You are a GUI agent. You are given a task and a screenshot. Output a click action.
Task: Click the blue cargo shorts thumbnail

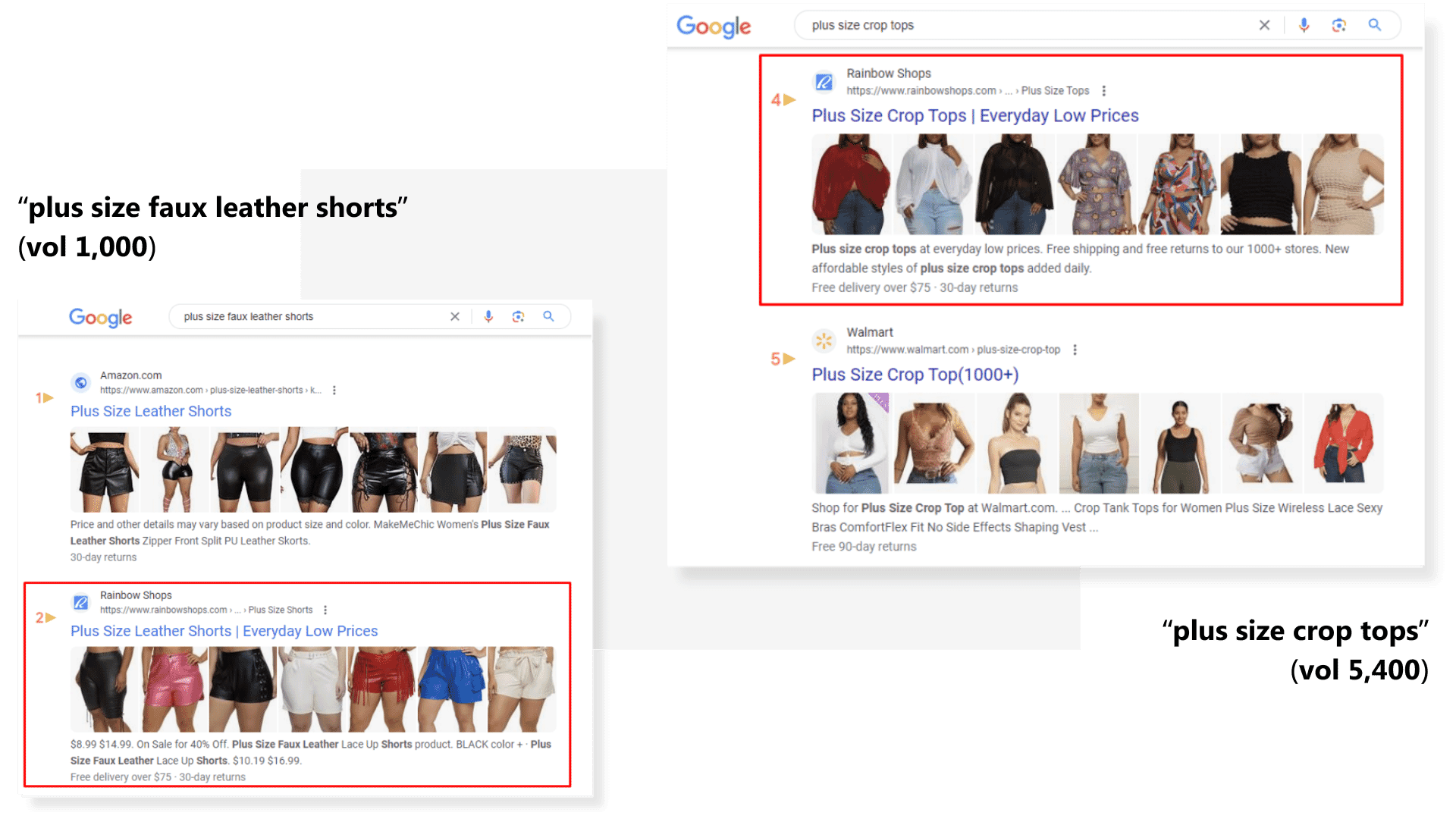(x=452, y=689)
